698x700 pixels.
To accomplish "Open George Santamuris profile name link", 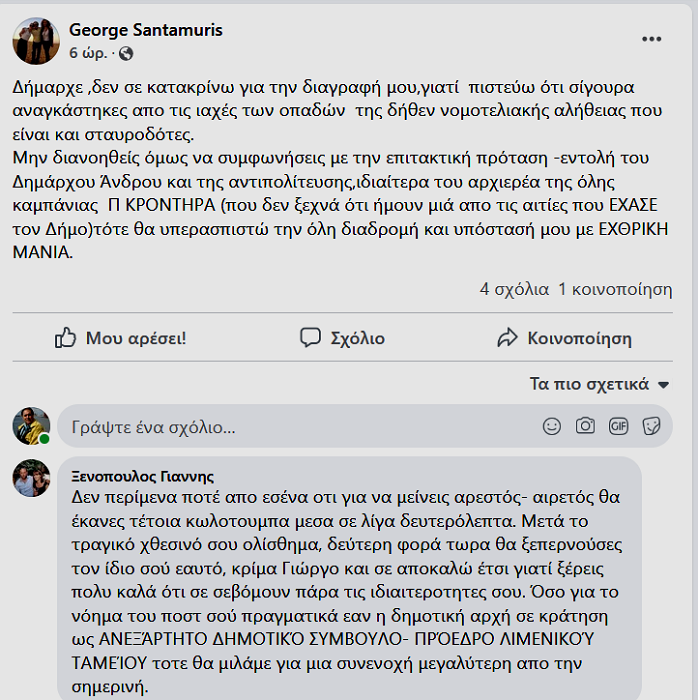I will pyautogui.click(x=145, y=28).
